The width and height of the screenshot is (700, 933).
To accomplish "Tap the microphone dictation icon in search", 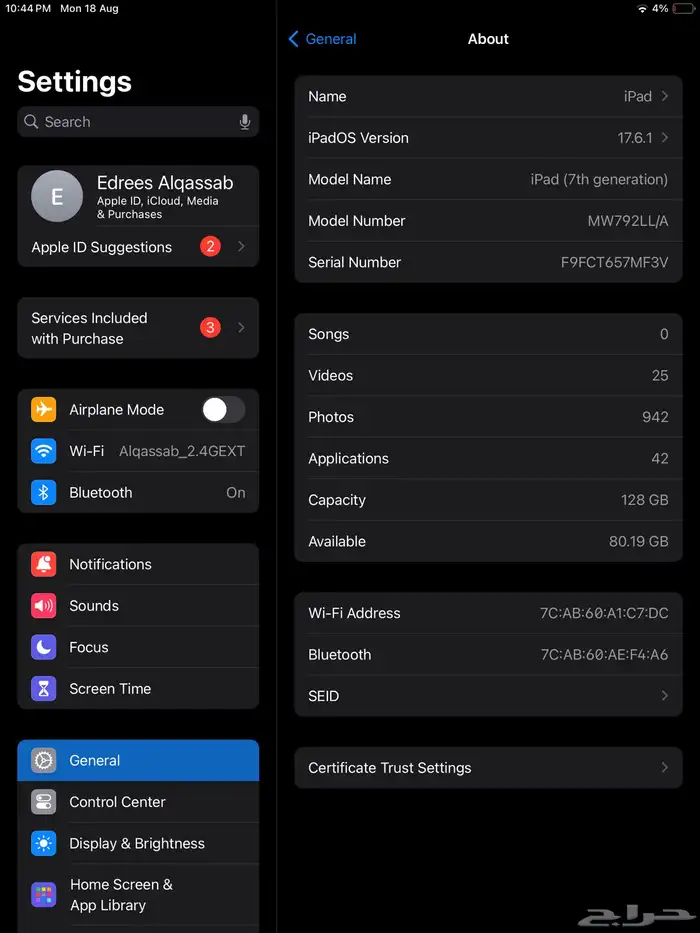I will coord(245,122).
